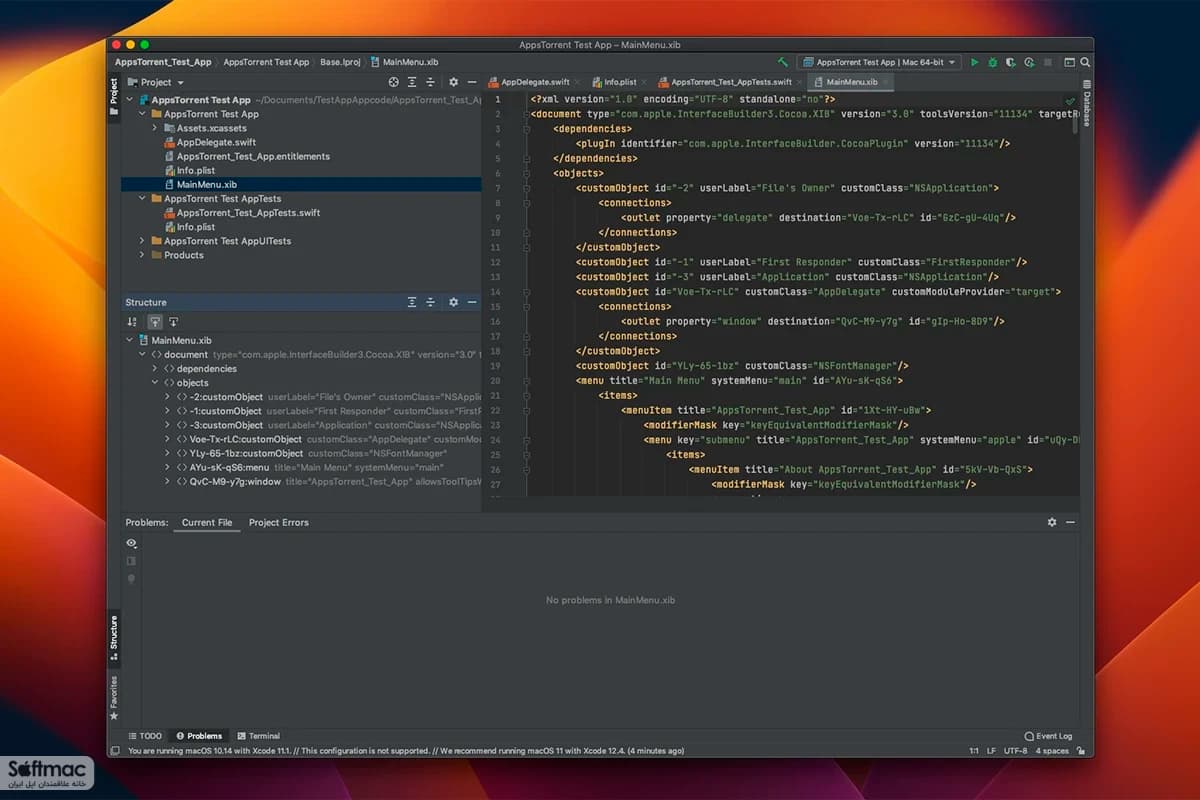Open Search Everywhere magnifier icon
Screen dimensions: 1200x800
coord(1085,62)
